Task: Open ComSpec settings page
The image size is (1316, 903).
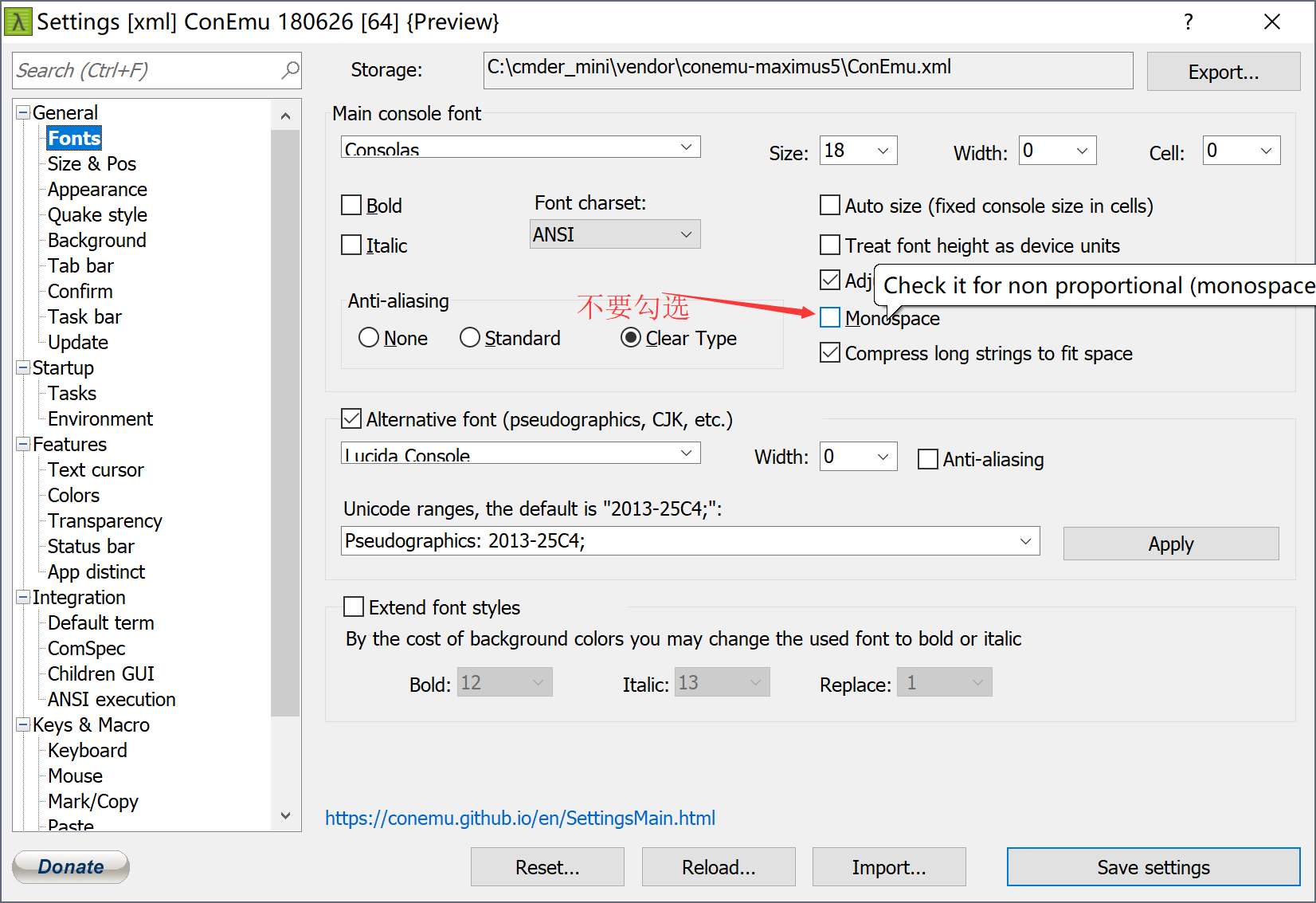Action: 86,648
